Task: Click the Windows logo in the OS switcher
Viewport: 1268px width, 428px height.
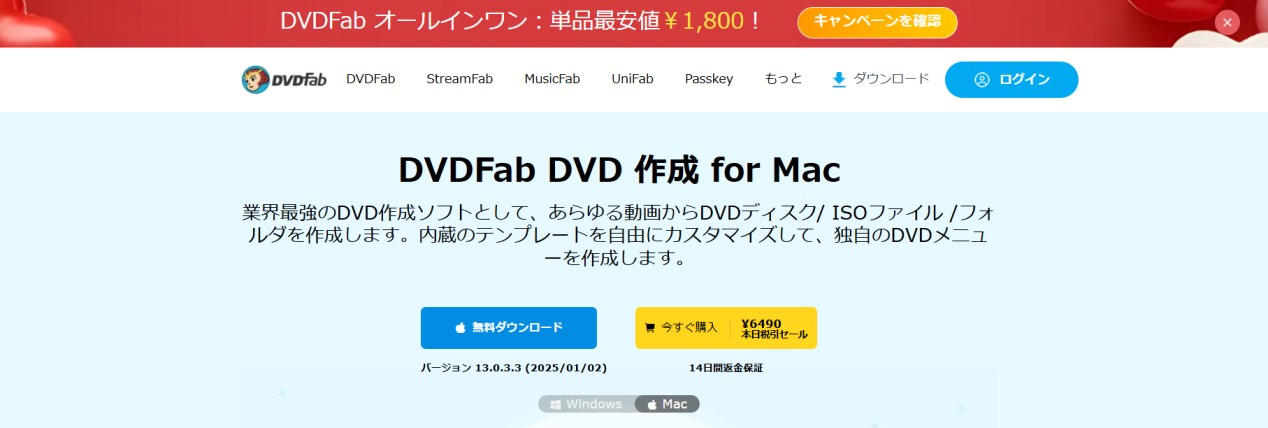Action: click(555, 404)
